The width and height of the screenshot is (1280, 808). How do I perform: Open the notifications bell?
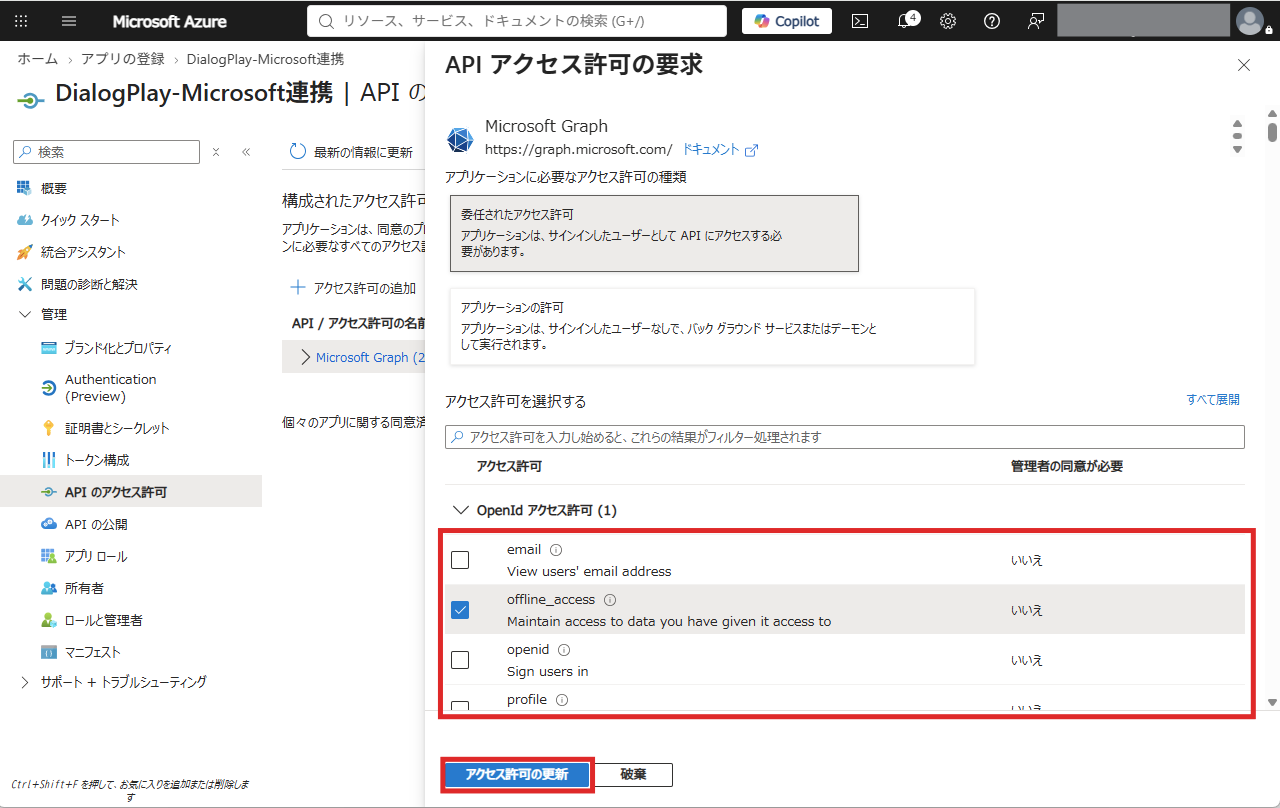(906, 21)
